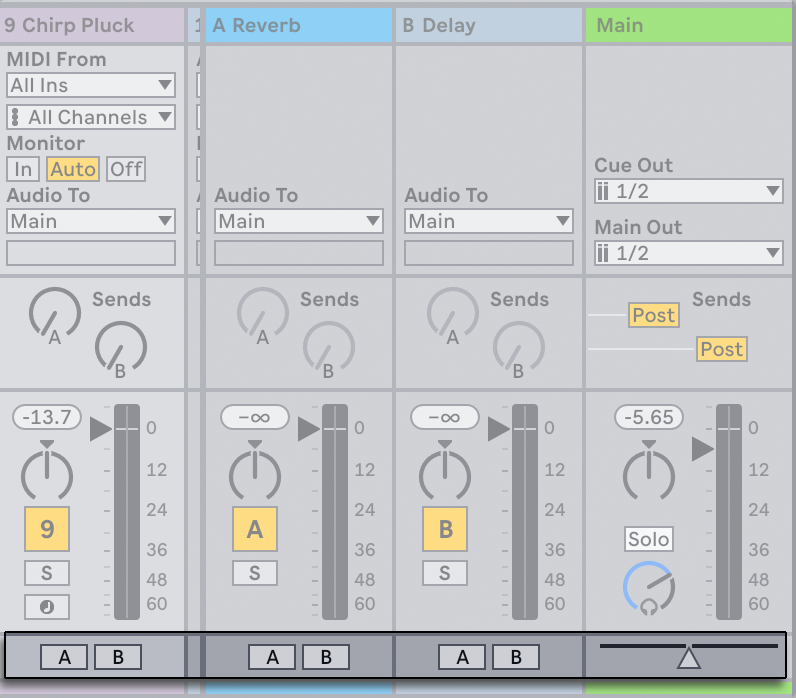Click the empty output channel field under Chirp Pluck

click(91, 253)
